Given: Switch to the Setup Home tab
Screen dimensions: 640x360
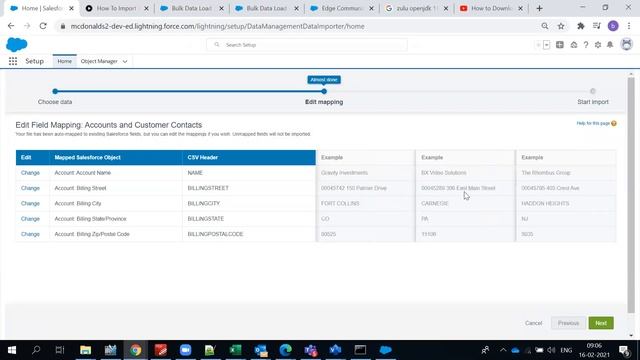Looking at the screenshot, I should 64,61.
